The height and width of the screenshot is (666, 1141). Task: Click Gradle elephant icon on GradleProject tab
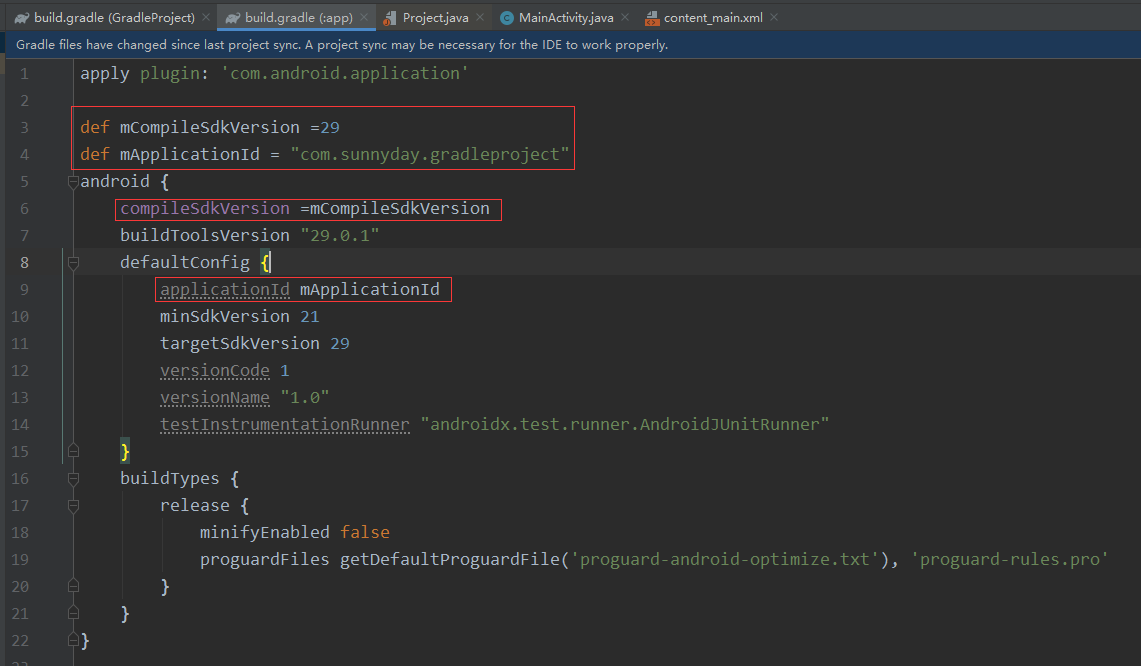point(22,17)
